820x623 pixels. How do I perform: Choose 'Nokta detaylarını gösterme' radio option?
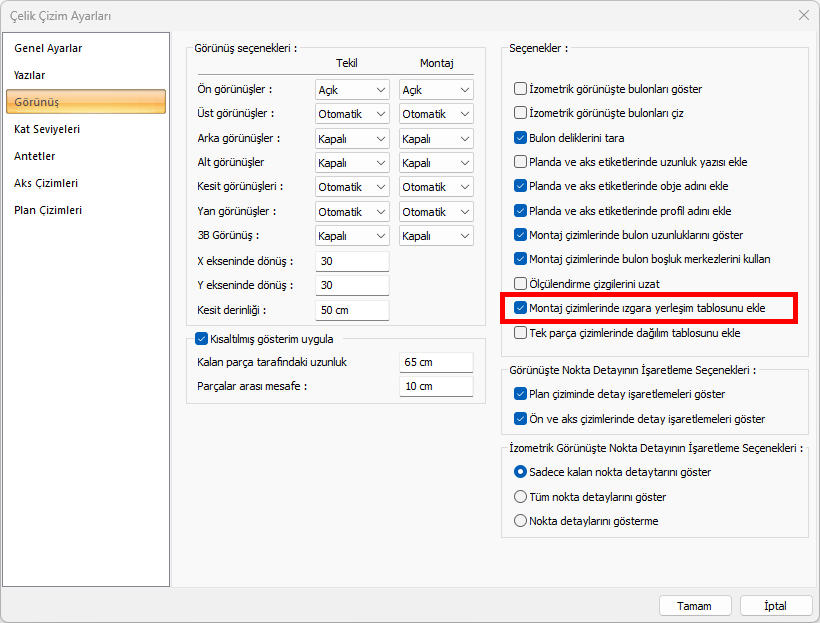coord(520,521)
